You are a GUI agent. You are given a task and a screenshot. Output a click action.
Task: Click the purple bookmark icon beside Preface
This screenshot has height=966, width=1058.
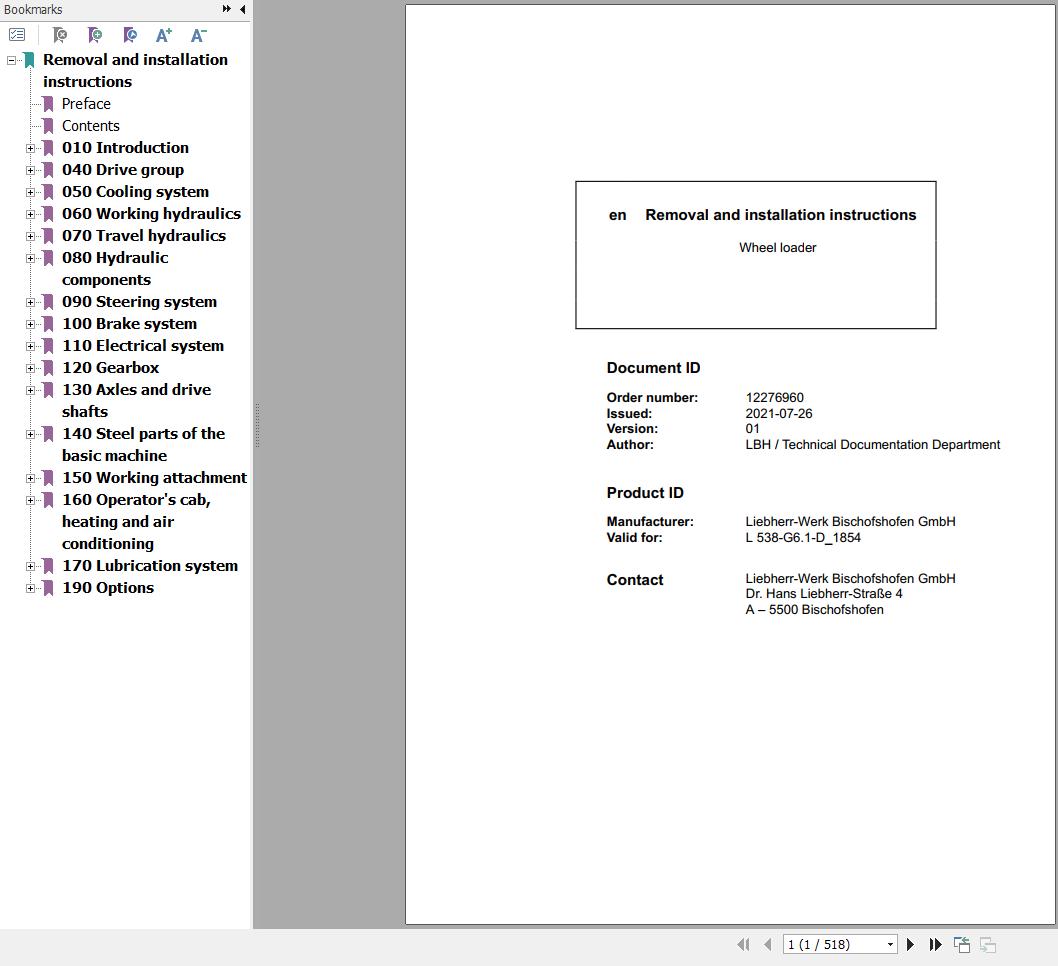(x=48, y=104)
